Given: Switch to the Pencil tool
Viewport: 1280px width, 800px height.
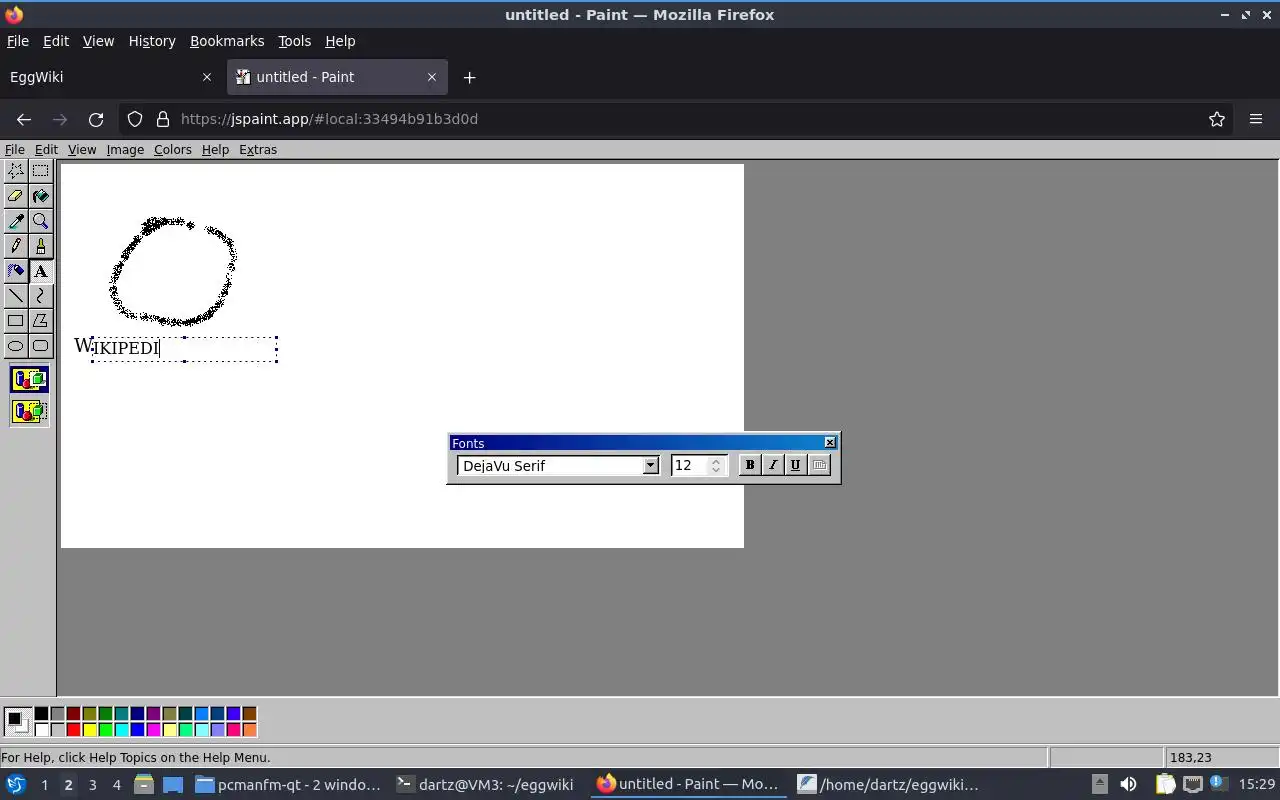Looking at the screenshot, I should tap(15, 246).
